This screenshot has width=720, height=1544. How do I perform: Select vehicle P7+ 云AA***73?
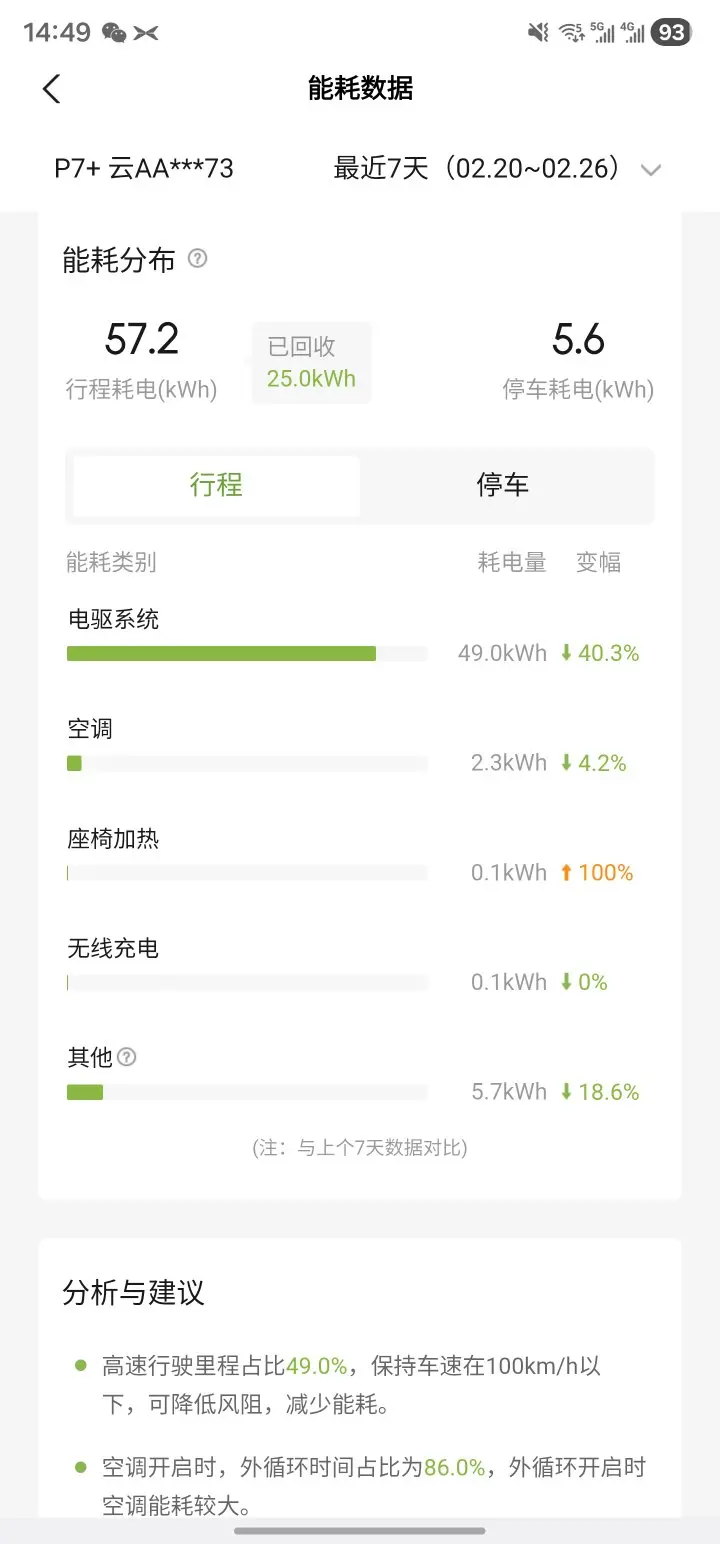[x=144, y=168]
